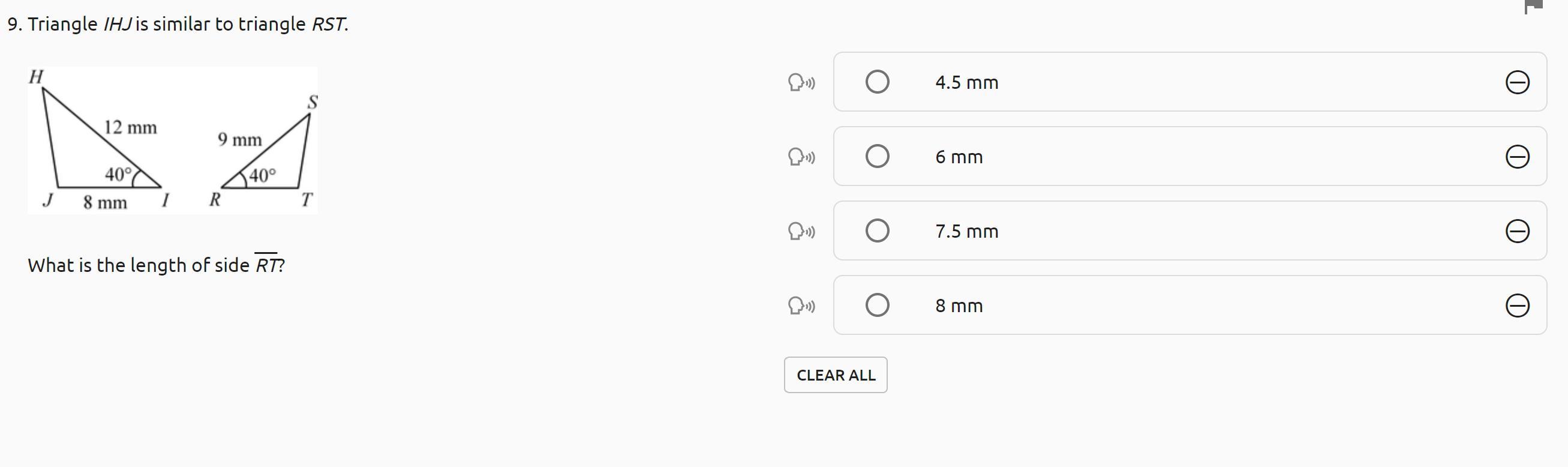The width and height of the screenshot is (1568, 467).
Task: Click the 6 mm answer text
Action: pyautogui.click(x=959, y=157)
